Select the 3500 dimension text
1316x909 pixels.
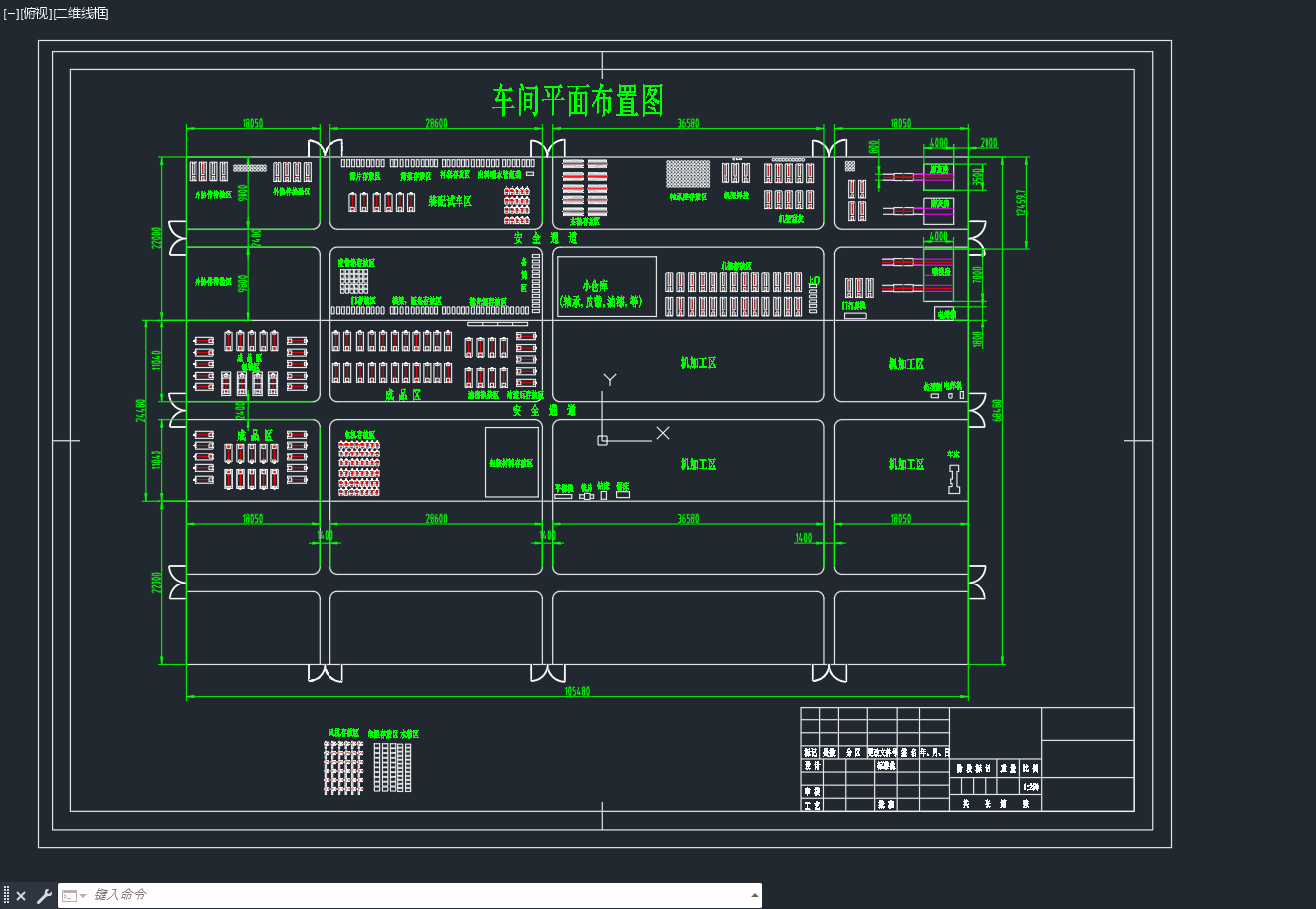977,177
